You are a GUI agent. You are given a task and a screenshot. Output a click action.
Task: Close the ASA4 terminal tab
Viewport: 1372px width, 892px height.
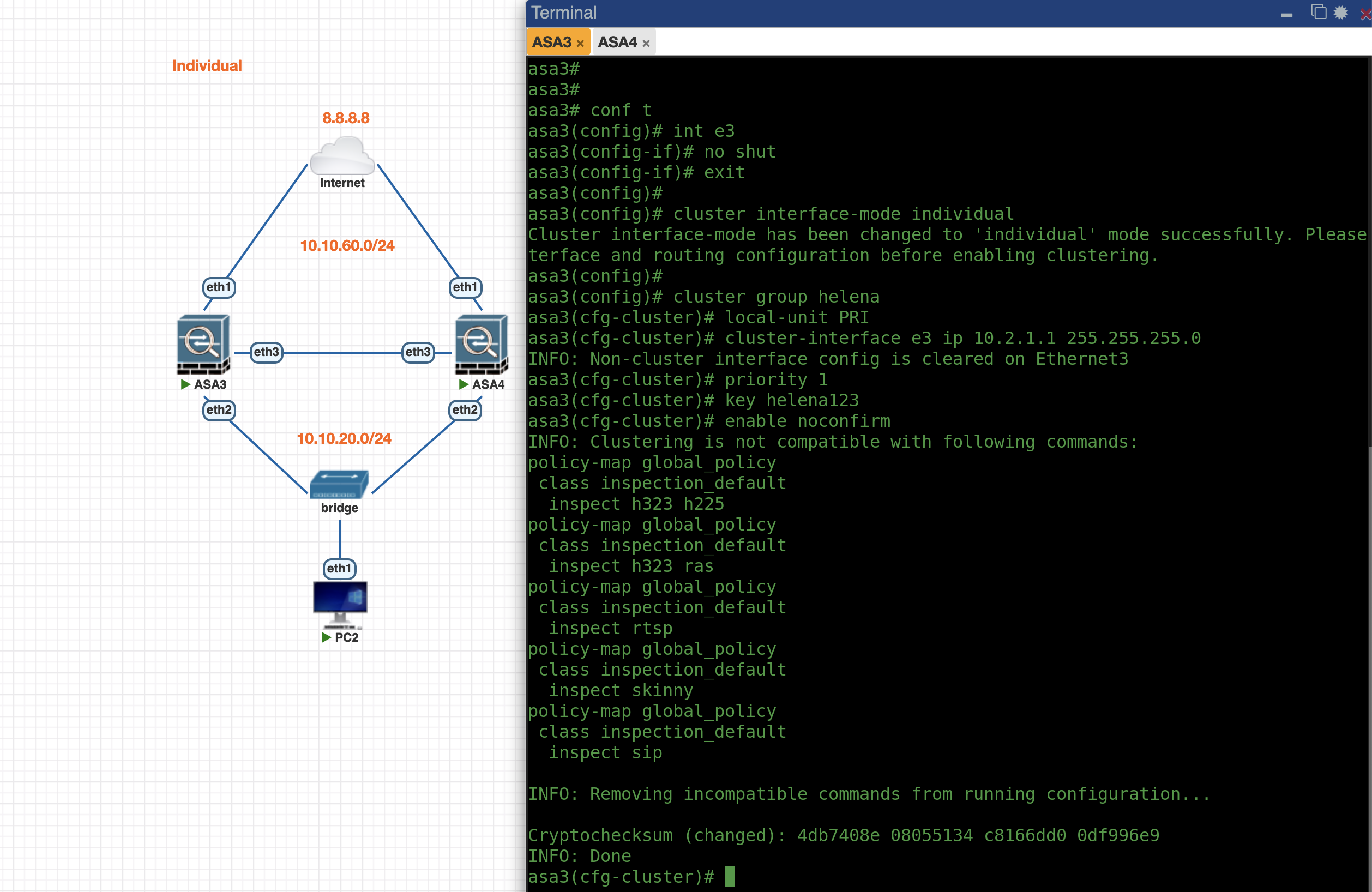pos(646,43)
